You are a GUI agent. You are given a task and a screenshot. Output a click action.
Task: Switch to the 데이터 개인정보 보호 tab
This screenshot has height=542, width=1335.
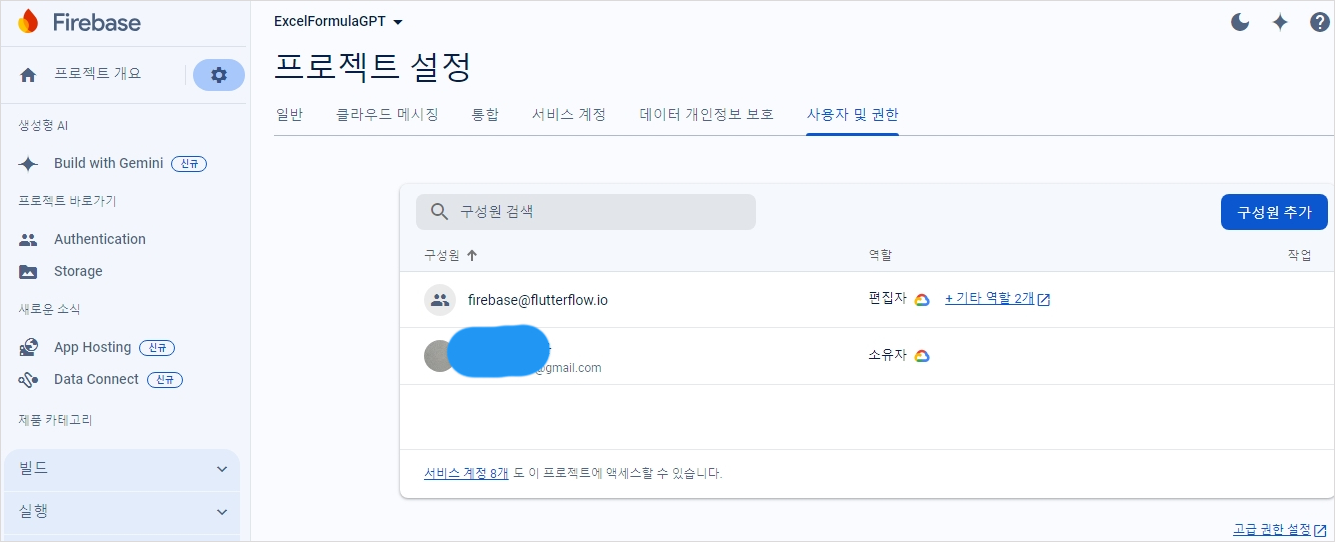click(x=707, y=114)
